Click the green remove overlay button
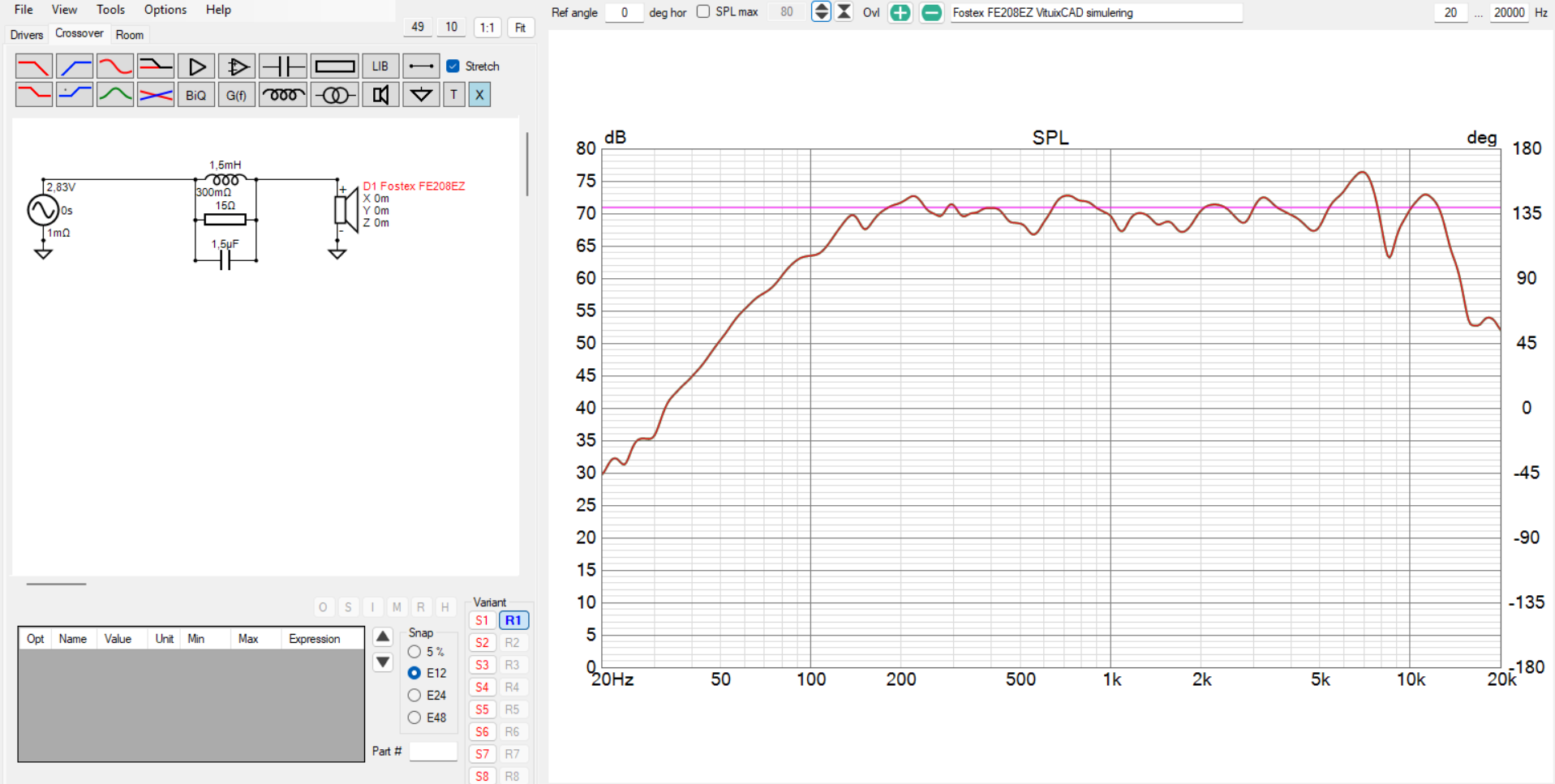The height and width of the screenshot is (784, 1555). coord(931,13)
